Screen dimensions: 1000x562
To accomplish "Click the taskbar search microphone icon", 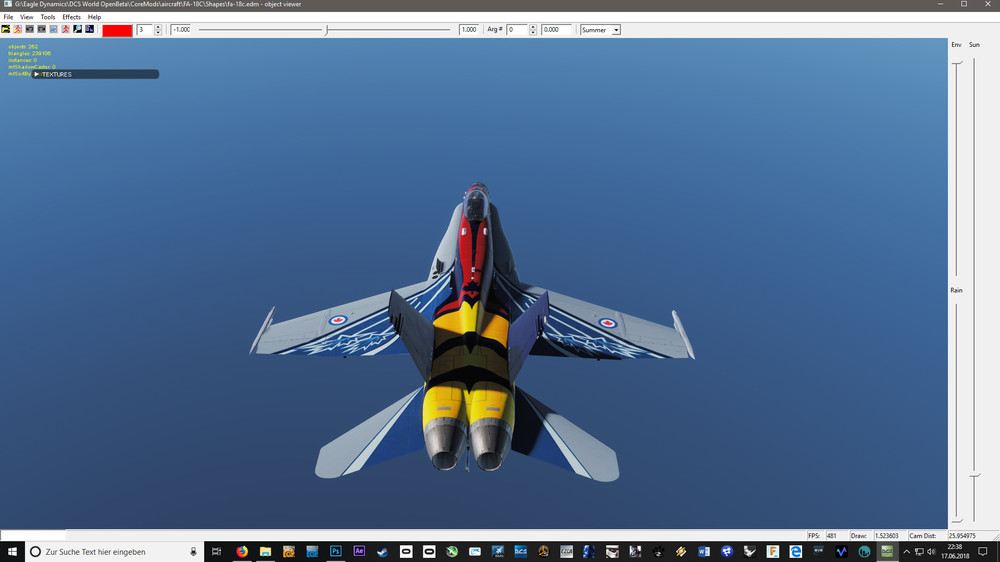I will click(193, 552).
